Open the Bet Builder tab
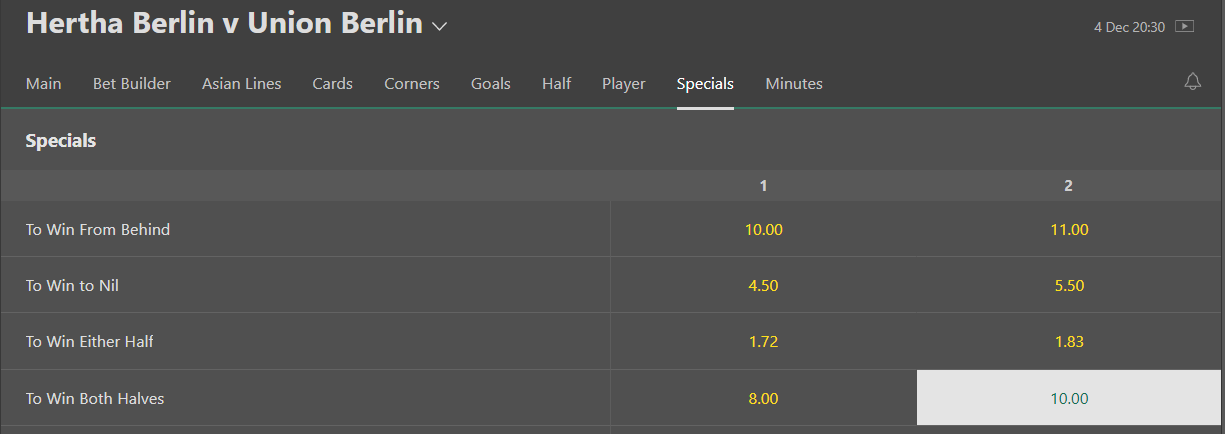1225x434 pixels. click(132, 84)
